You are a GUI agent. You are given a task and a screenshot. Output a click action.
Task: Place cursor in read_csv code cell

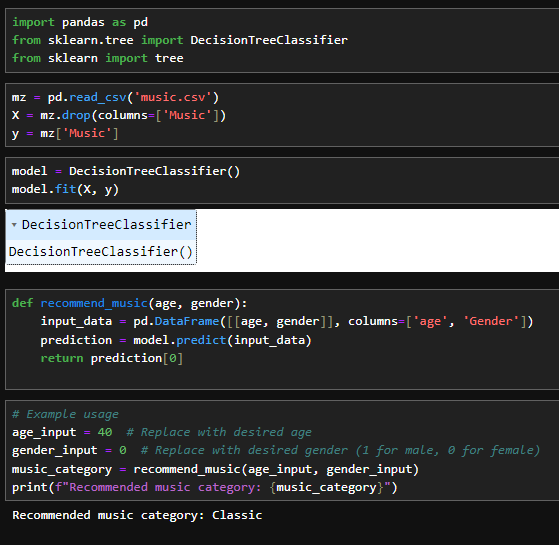(x=282, y=115)
